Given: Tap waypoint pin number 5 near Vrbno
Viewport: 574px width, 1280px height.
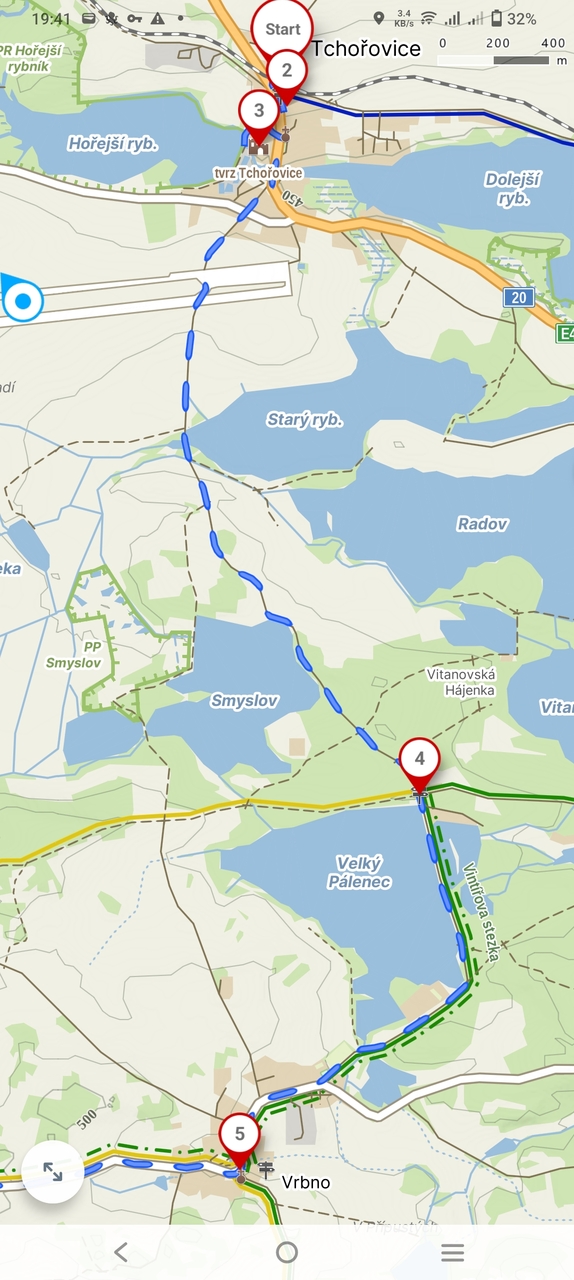Looking at the screenshot, I should pyautogui.click(x=239, y=1135).
